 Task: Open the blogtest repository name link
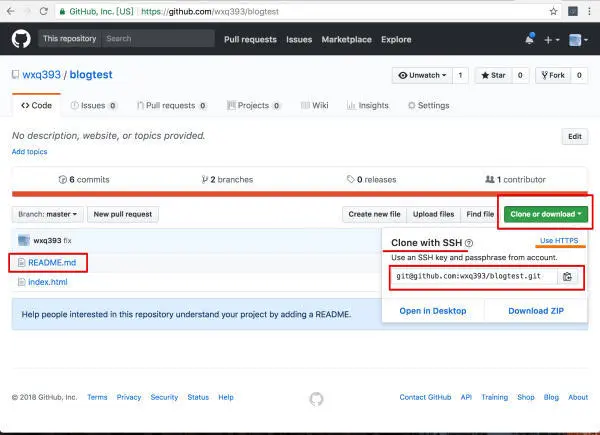[91, 75]
